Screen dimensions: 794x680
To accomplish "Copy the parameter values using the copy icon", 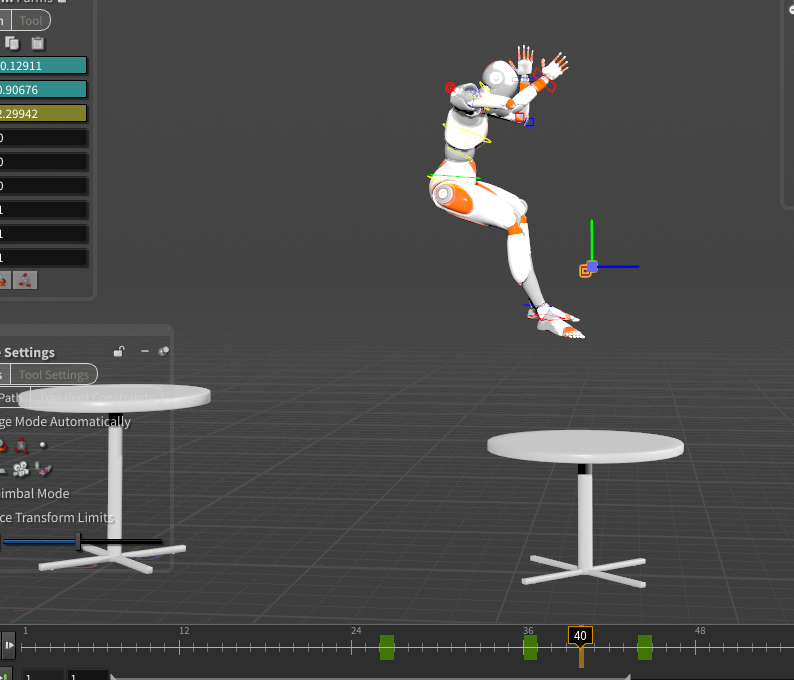I will [x=11, y=44].
